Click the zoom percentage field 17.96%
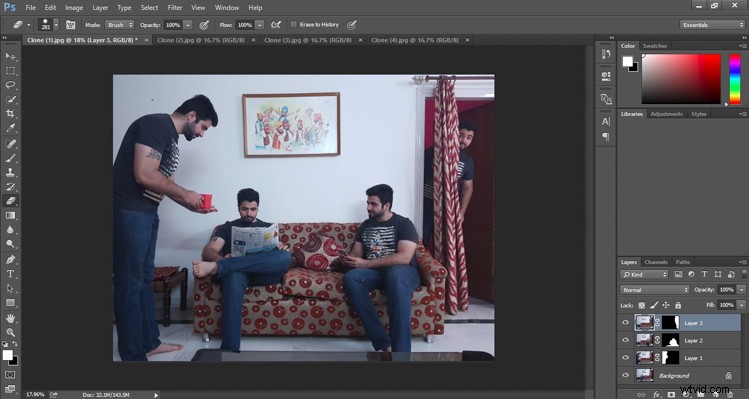Image resolution: width=749 pixels, height=399 pixels. 35,395
